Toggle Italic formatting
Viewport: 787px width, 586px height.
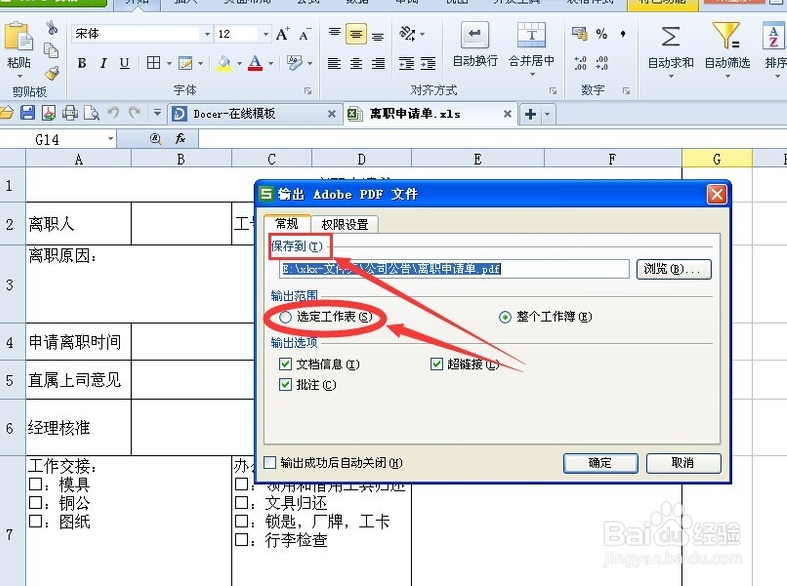[103, 63]
